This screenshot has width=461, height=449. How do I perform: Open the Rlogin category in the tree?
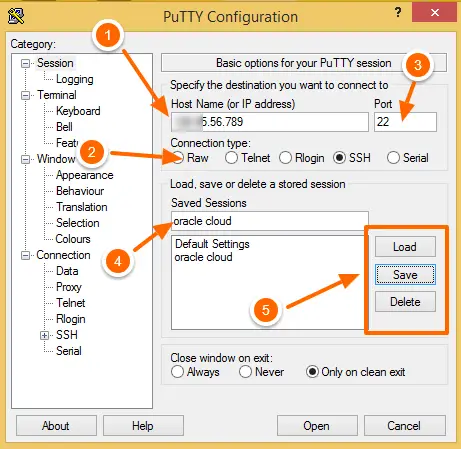coord(71,319)
